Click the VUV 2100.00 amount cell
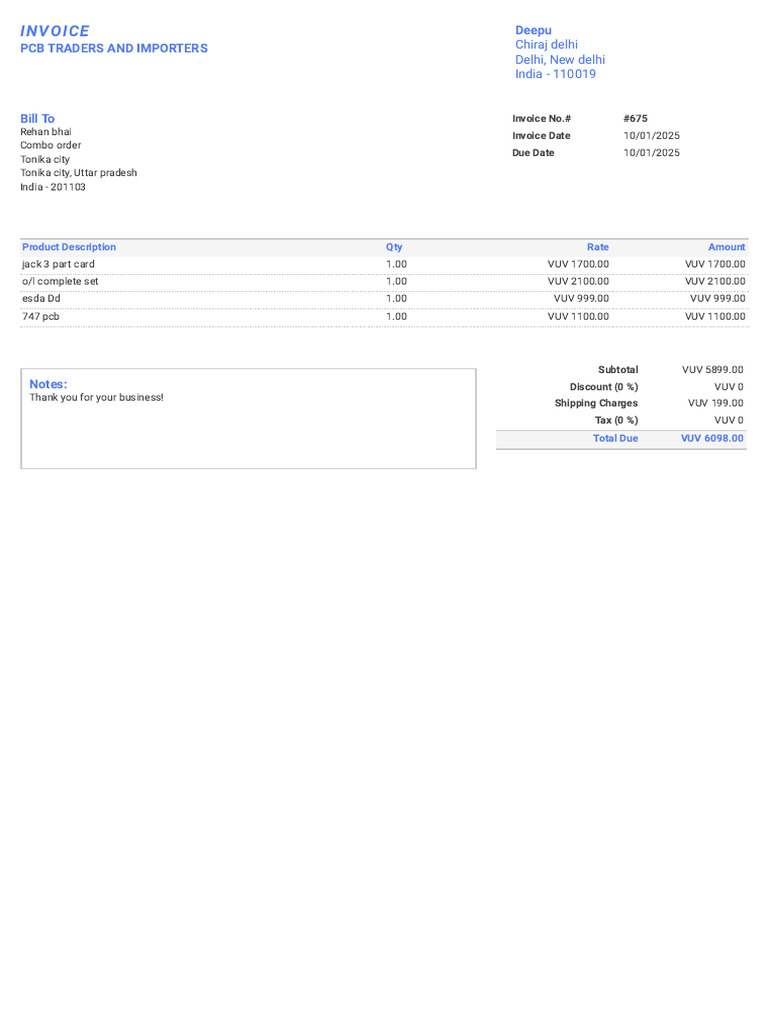 [x=714, y=281]
